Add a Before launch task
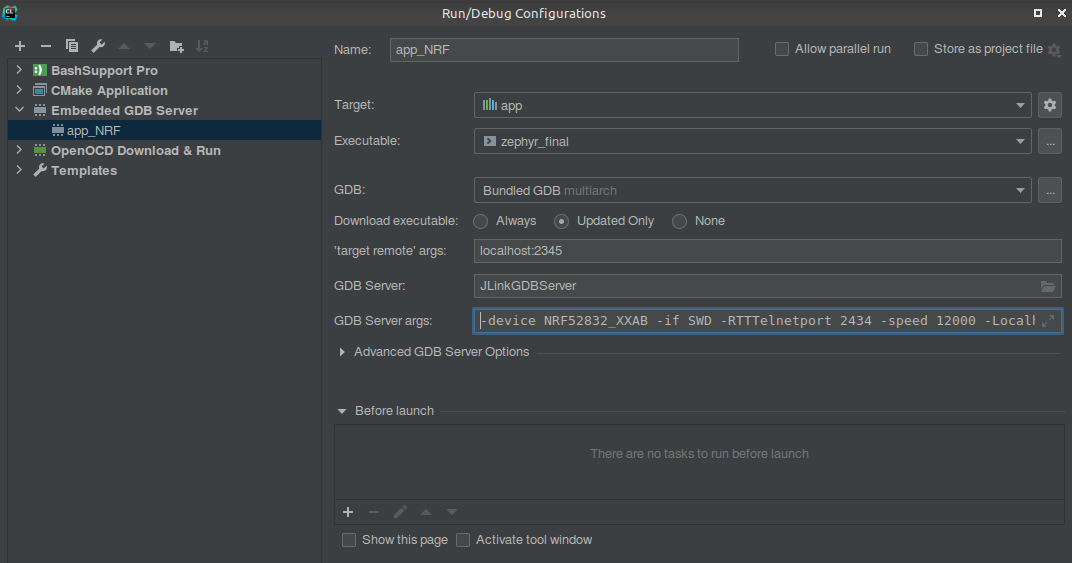Screen dimensions: 1072x563 click(348, 512)
